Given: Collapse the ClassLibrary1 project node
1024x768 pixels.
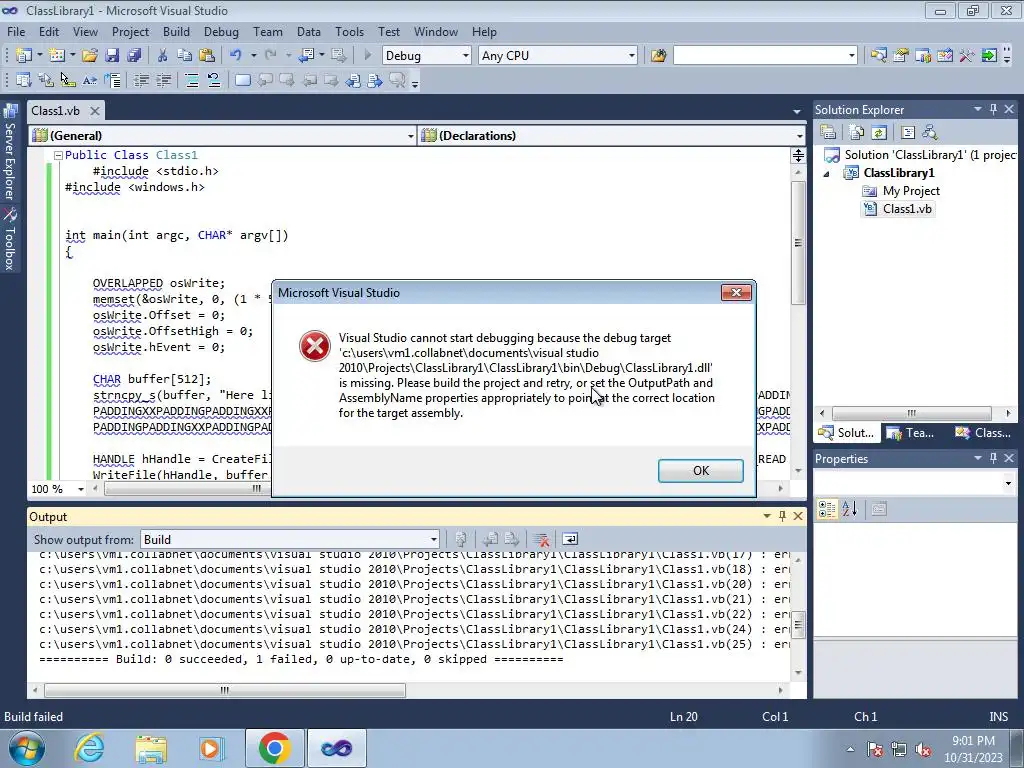Looking at the screenshot, I should (826, 173).
